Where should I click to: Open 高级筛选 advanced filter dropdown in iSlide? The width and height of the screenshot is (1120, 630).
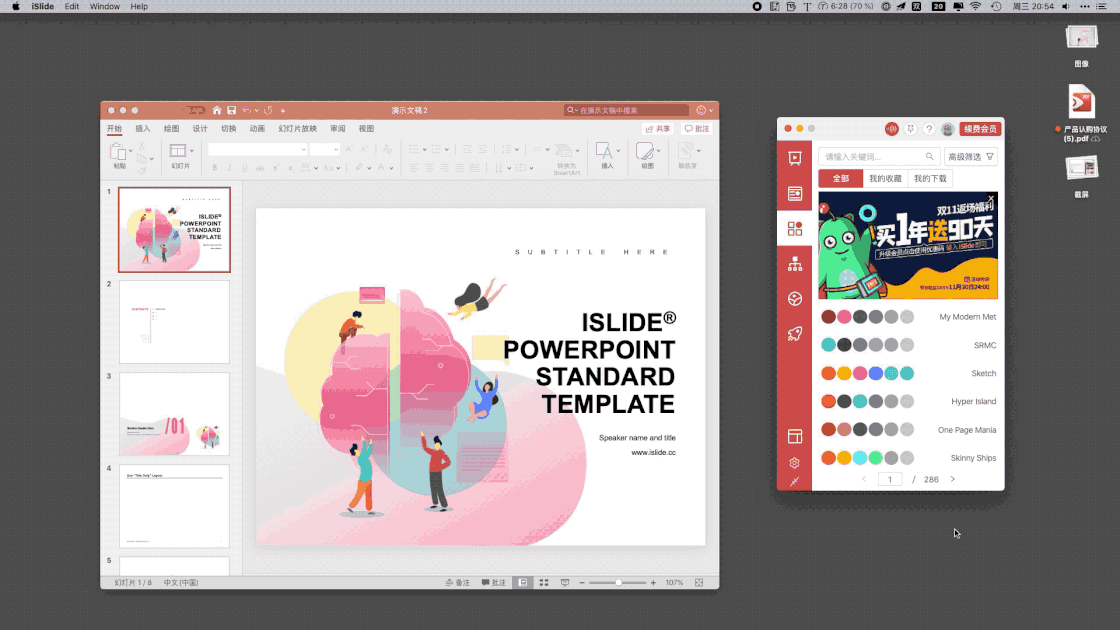tap(971, 156)
